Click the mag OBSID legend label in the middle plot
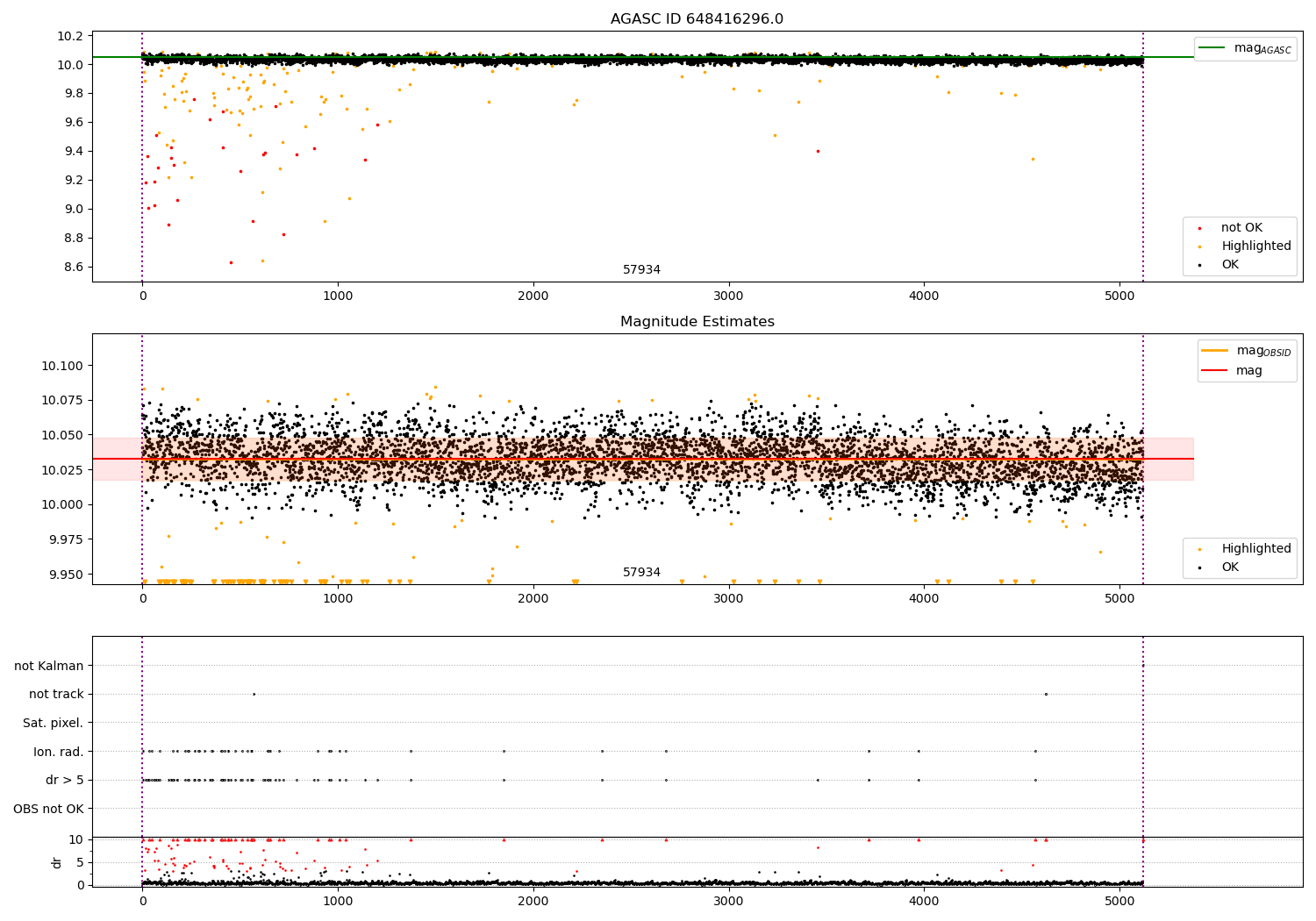 (x=1264, y=351)
